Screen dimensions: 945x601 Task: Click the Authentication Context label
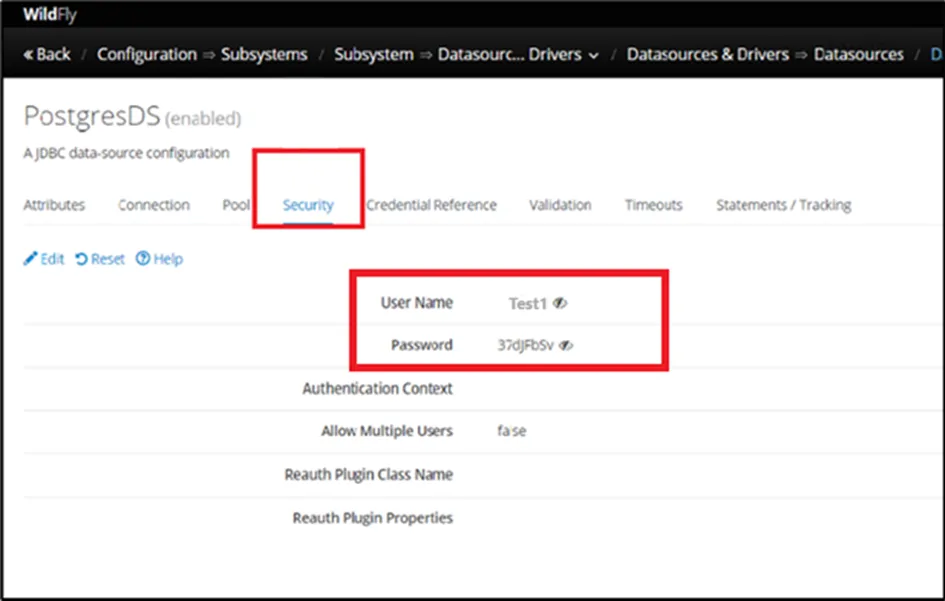377,388
